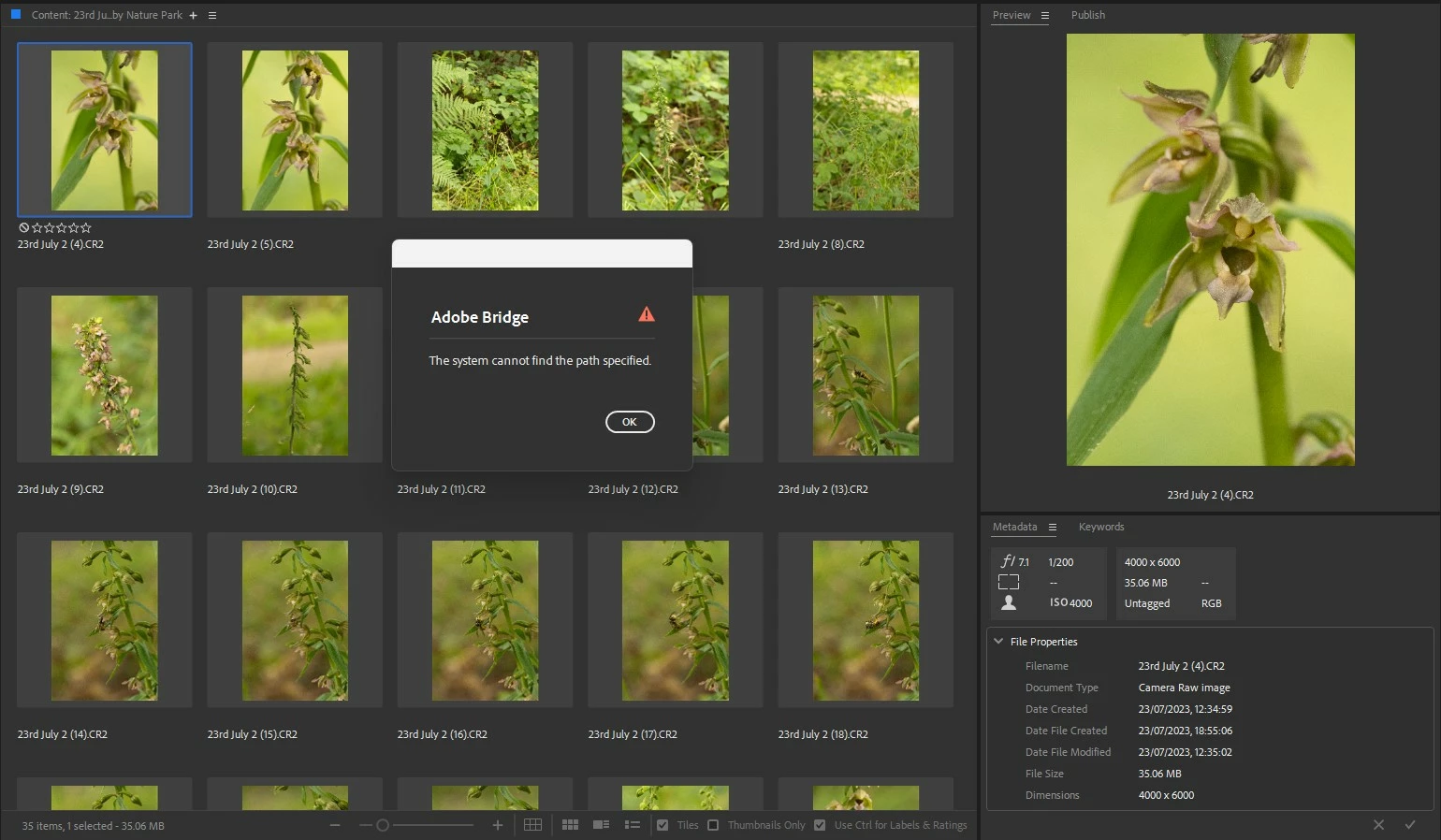Switch to view content as list
The image size is (1441, 840).
(x=633, y=825)
